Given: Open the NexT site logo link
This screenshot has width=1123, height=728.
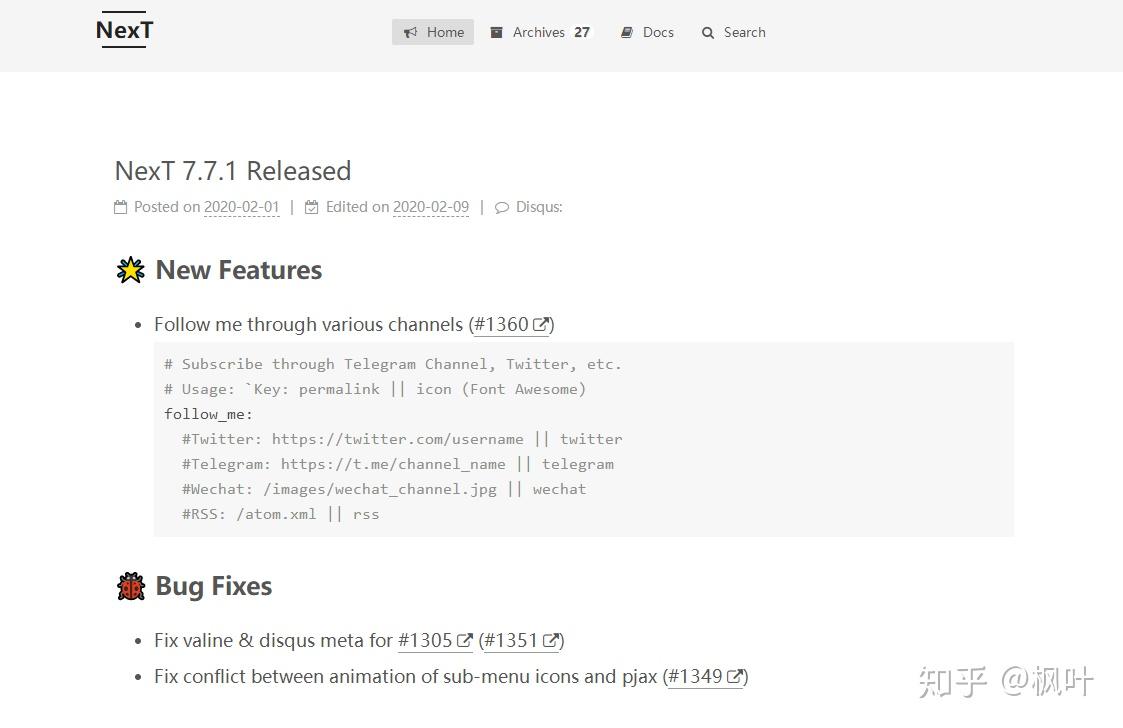Looking at the screenshot, I should [124, 31].
